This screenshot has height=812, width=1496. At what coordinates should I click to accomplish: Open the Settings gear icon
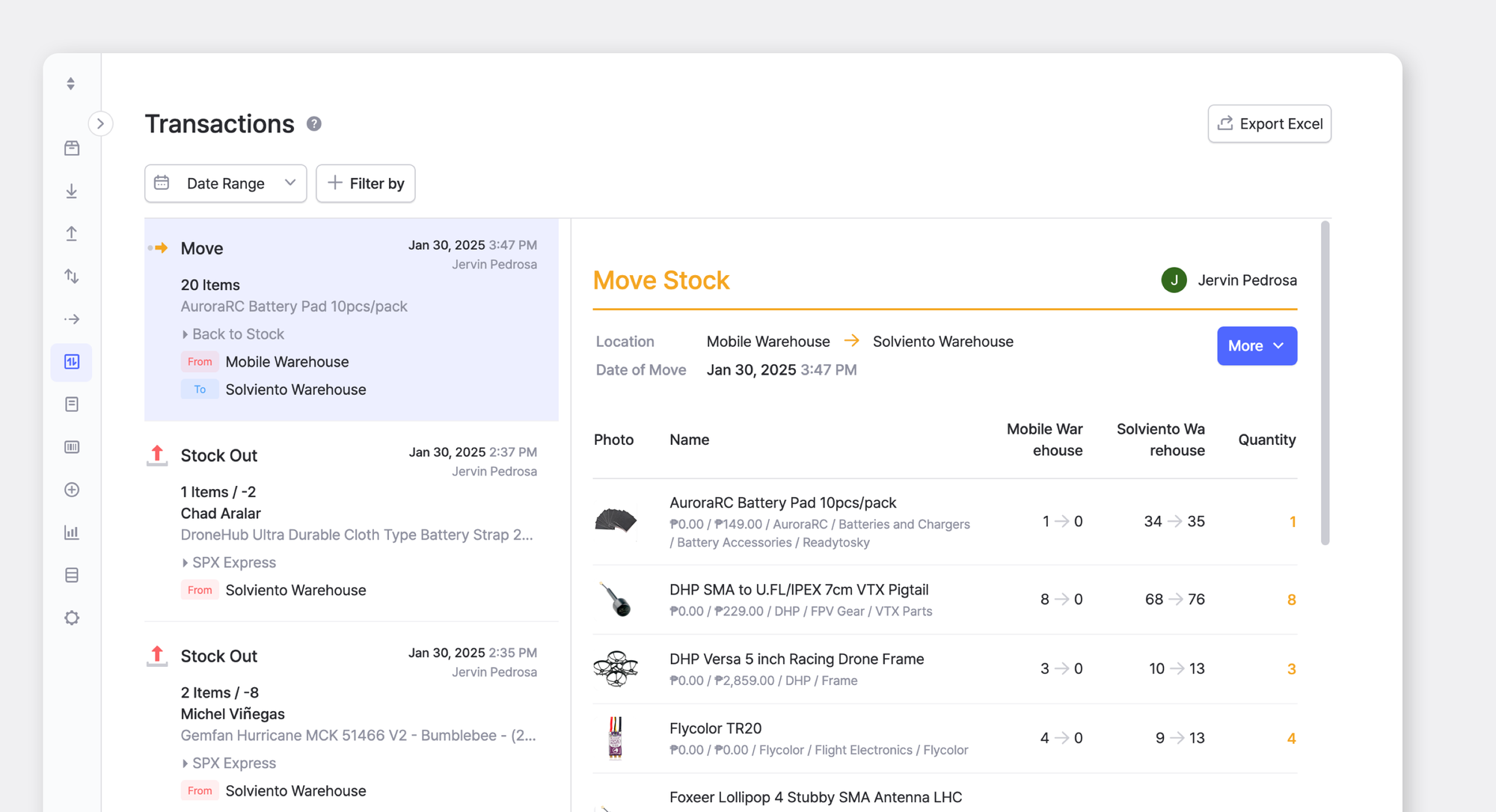(71, 618)
